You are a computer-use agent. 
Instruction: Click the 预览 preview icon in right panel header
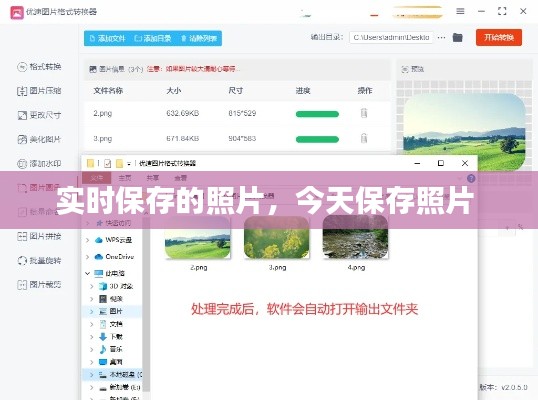[405, 69]
